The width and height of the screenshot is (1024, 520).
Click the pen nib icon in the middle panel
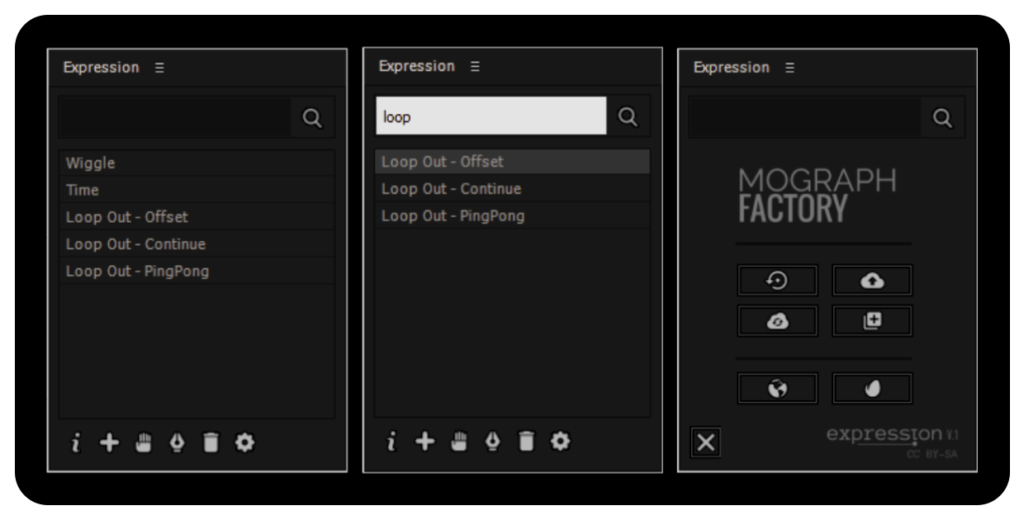[x=492, y=441]
